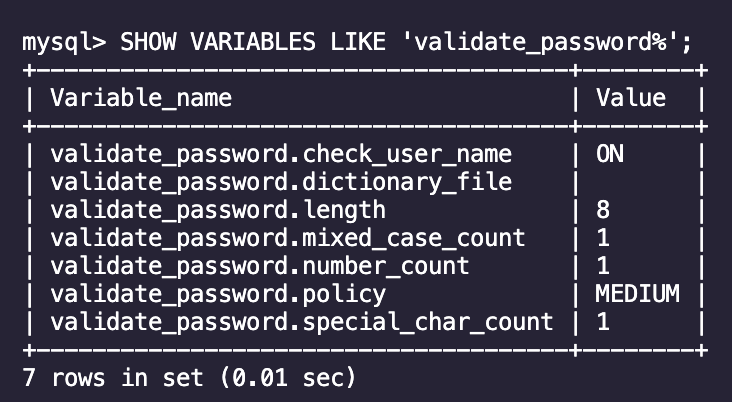
Task: Click the '7 rows in set' result line
Action: coord(189,378)
